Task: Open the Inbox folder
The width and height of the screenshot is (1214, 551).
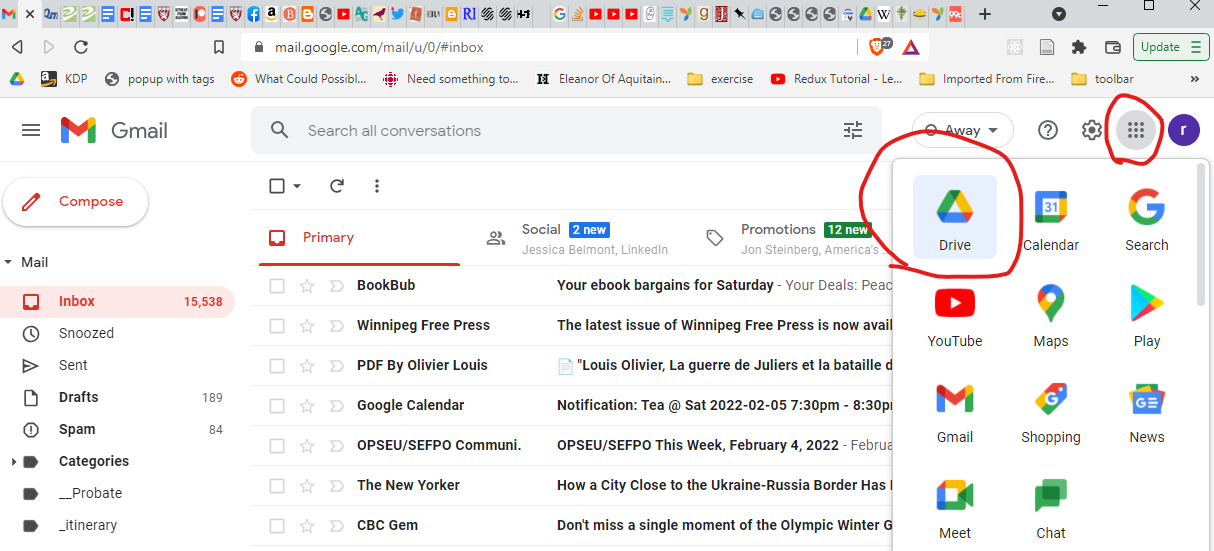Action: pyautogui.click(x=117, y=302)
